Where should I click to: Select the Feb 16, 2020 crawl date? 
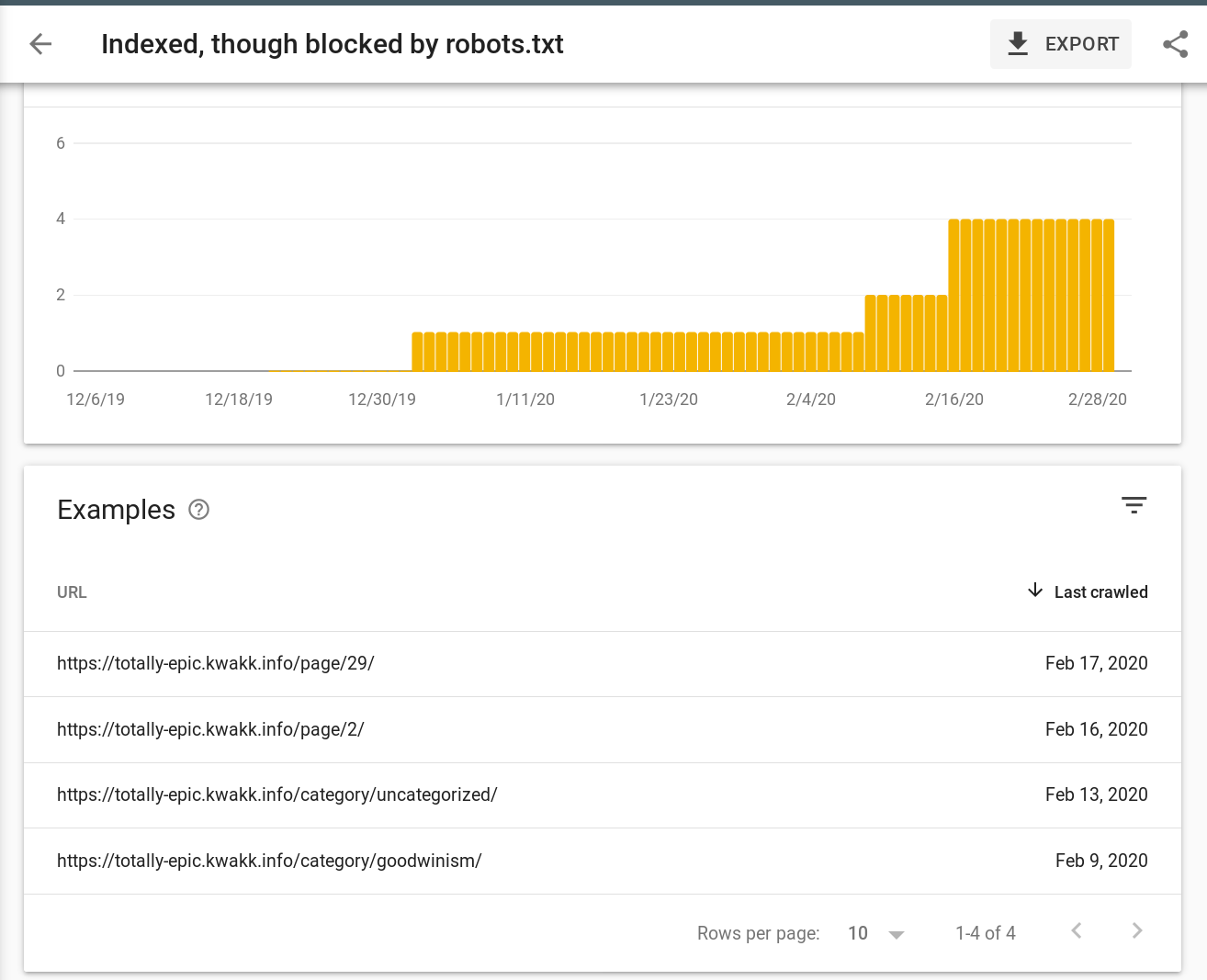coord(1097,729)
